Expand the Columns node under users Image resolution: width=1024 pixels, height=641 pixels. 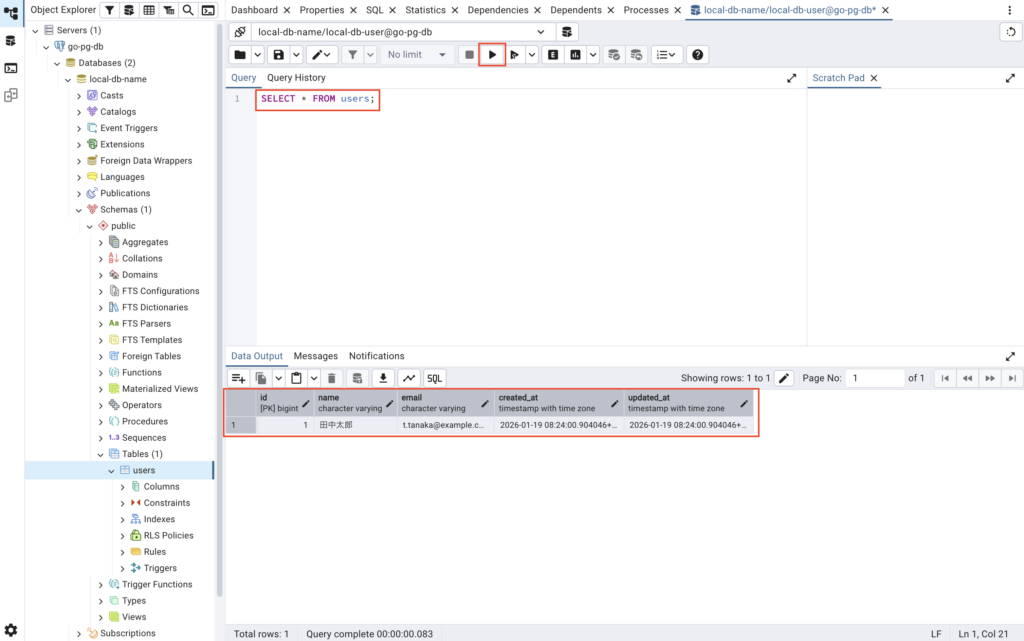coord(122,487)
